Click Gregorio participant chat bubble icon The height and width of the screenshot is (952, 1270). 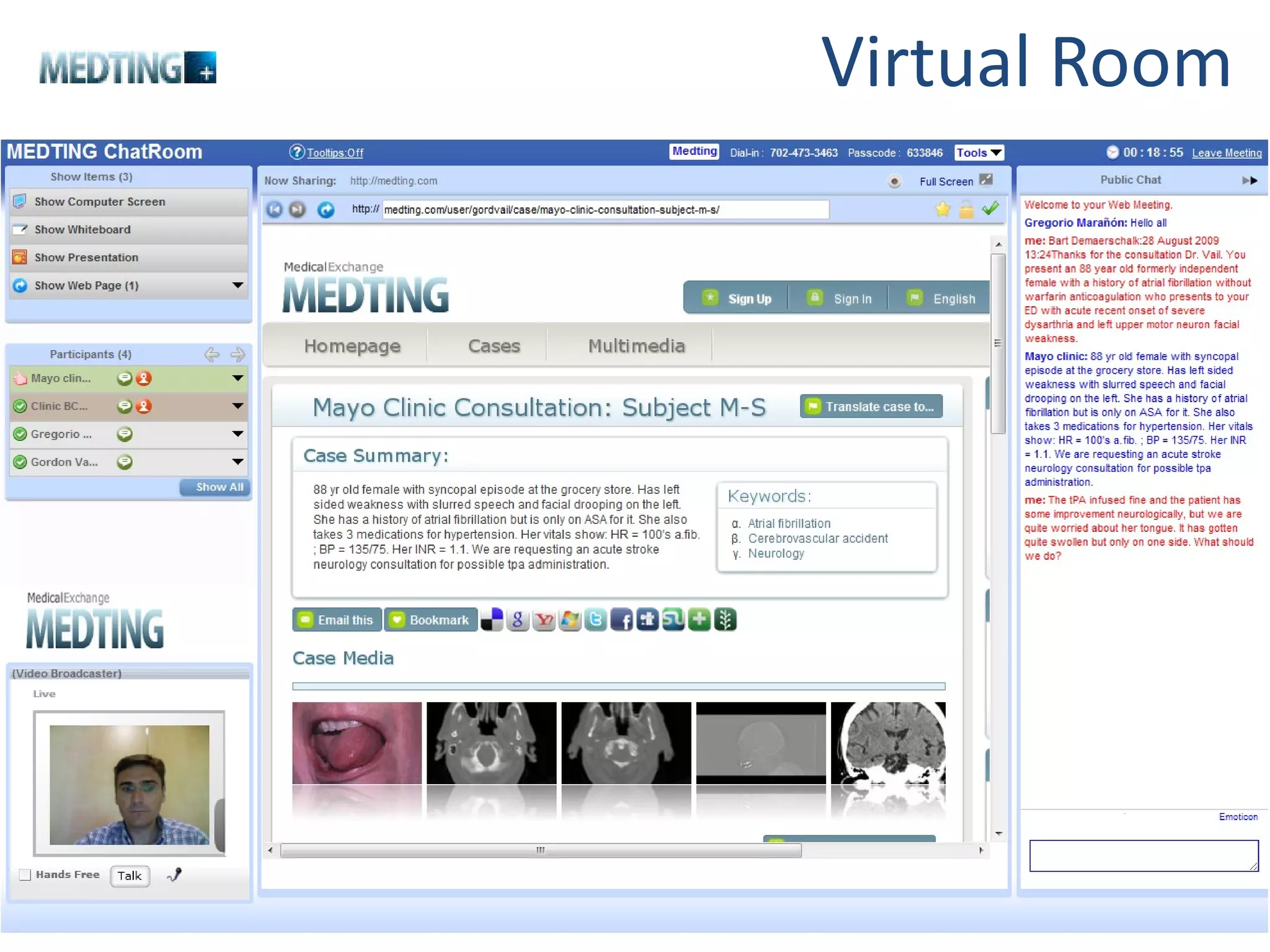point(125,434)
